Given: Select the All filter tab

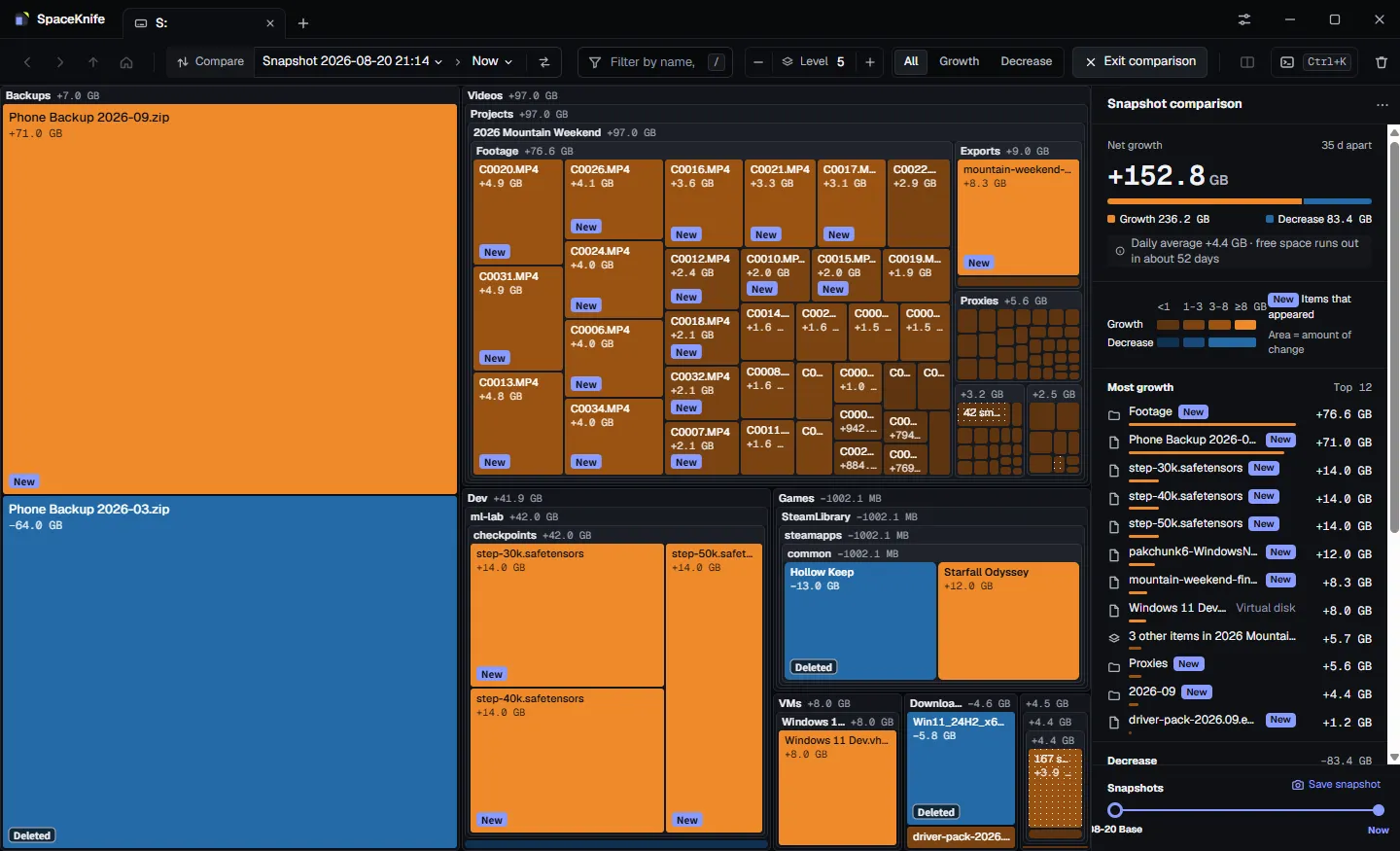Looking at the screenshot, I should tap(911, 61).
